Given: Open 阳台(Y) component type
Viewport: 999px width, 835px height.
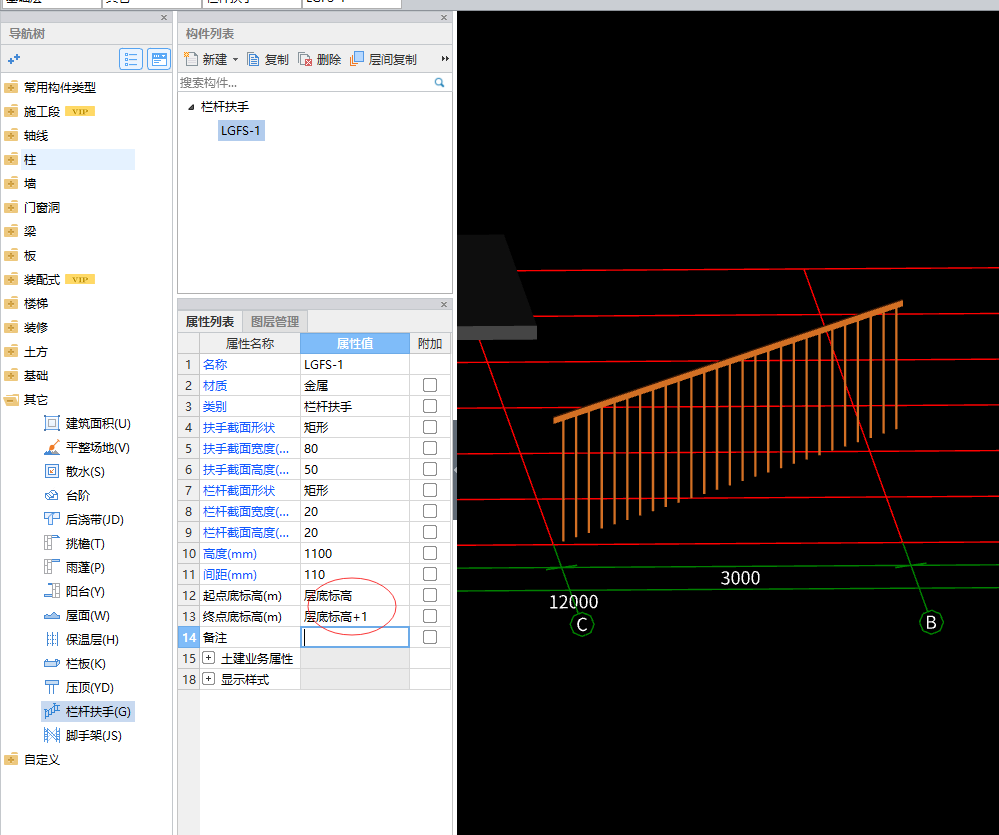Looking at the screenshot, I should click(75, 592).
